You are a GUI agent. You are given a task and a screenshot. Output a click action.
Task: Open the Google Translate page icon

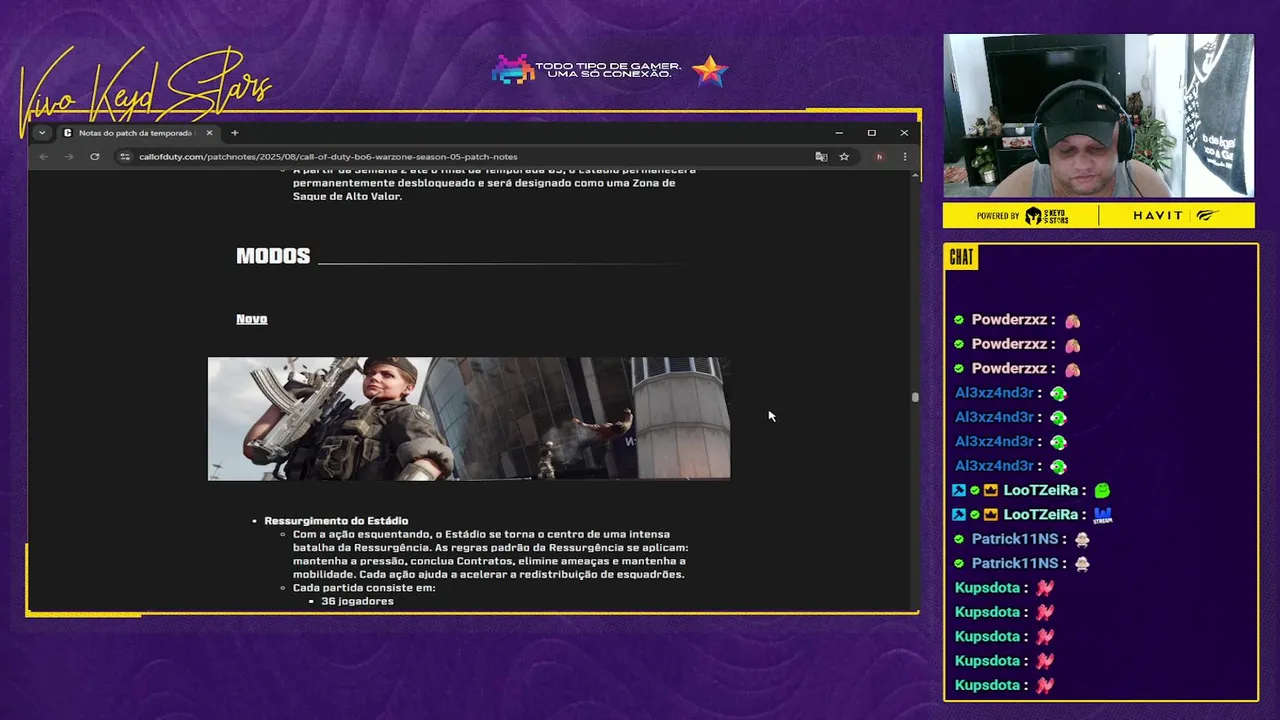pyautogui.click(x=821, y=157)
